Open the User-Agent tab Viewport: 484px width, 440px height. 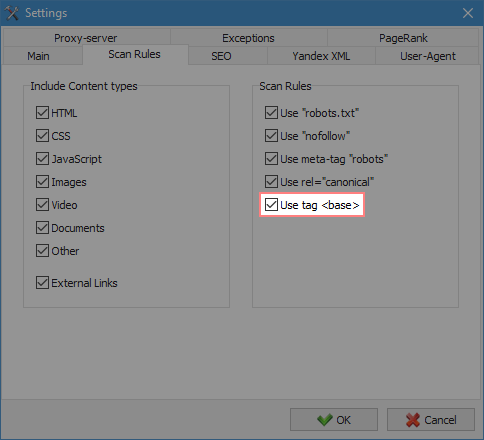pyautogui.click(x=427, y=56)
